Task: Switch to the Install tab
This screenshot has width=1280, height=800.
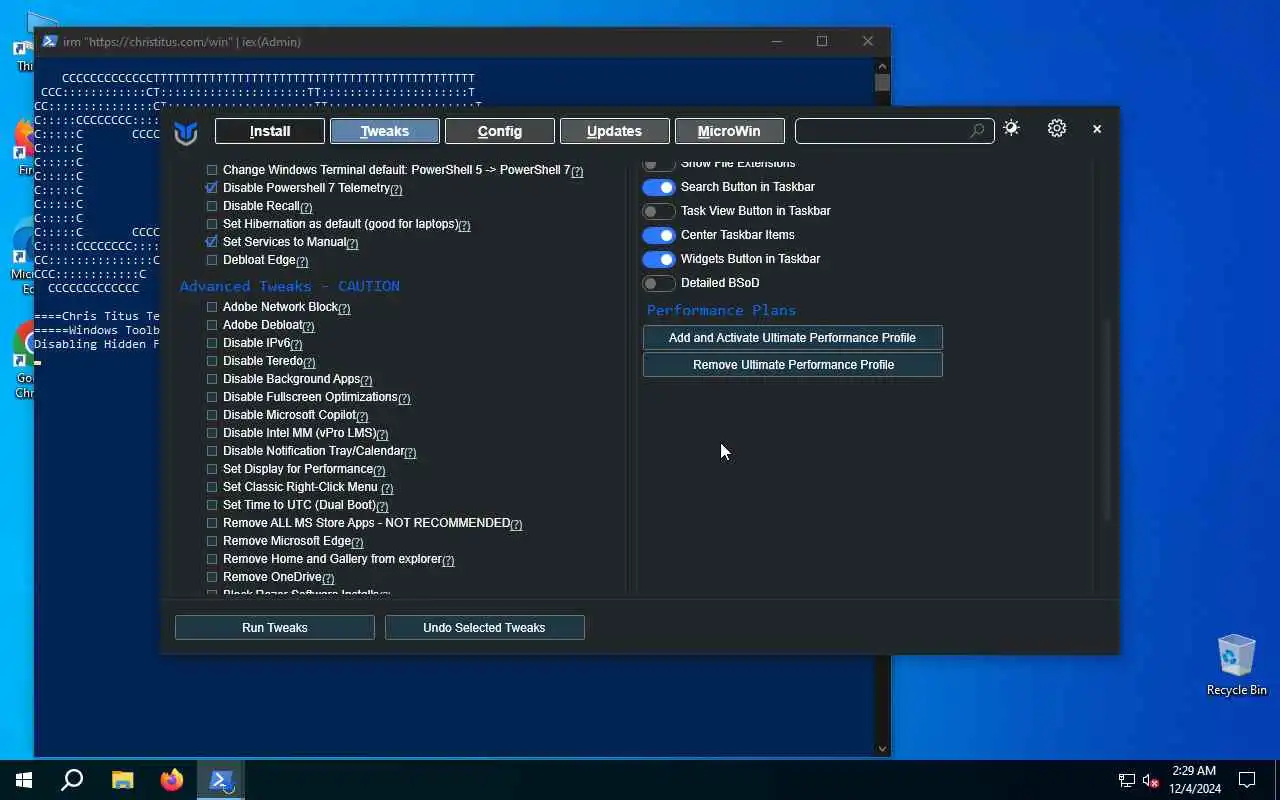Action: [x=270, y=131]
